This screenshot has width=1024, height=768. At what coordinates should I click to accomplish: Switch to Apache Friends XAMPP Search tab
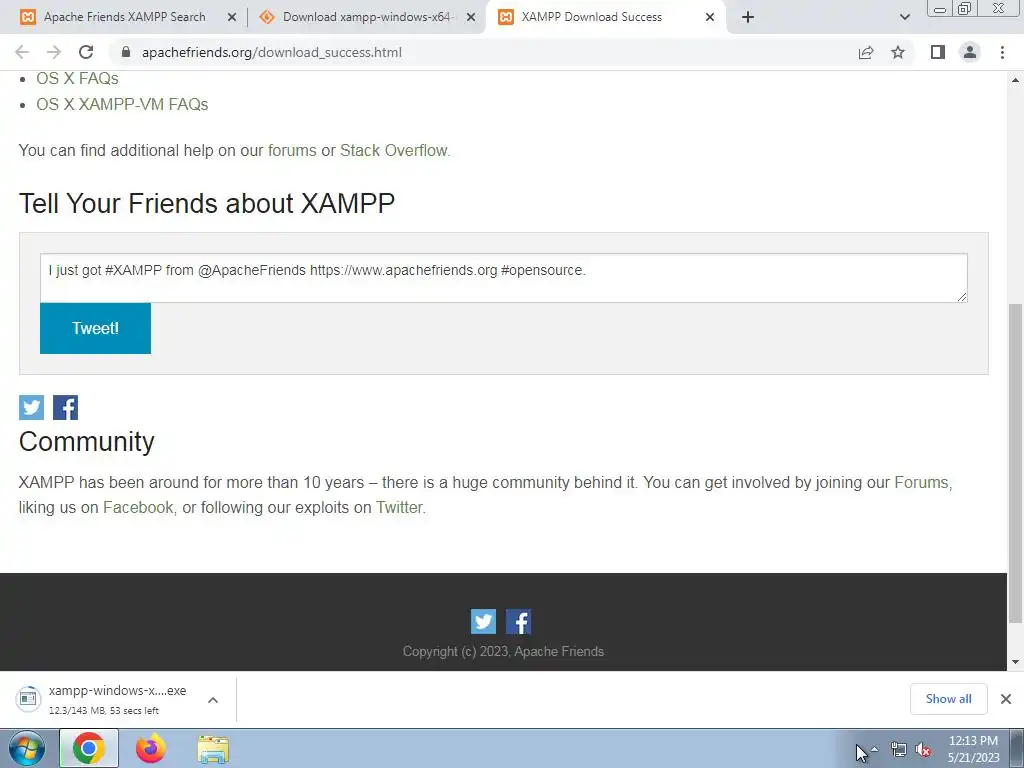pos(124,17)
